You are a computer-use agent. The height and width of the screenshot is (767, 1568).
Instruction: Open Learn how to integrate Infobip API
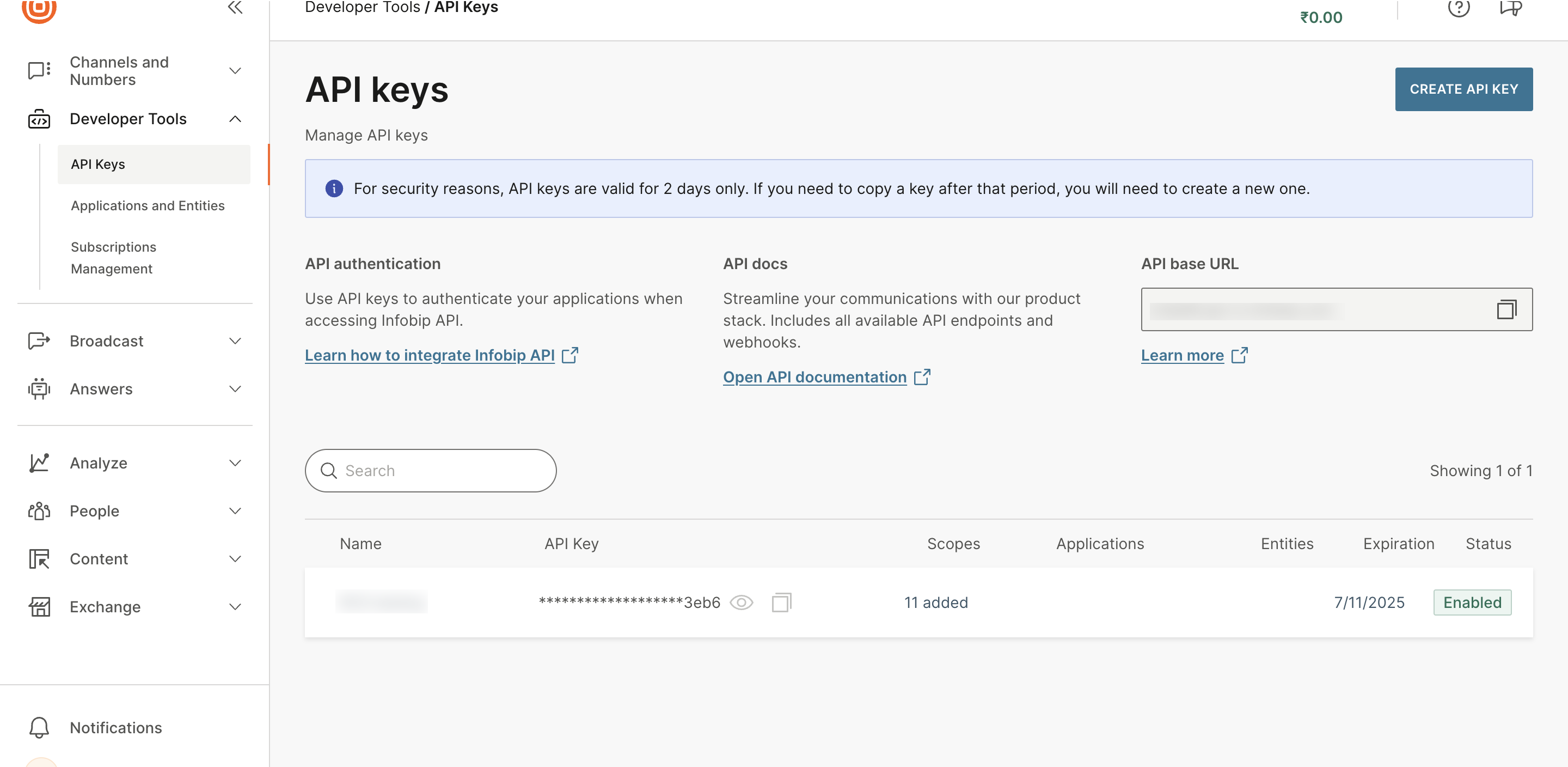tap(430, 355)
